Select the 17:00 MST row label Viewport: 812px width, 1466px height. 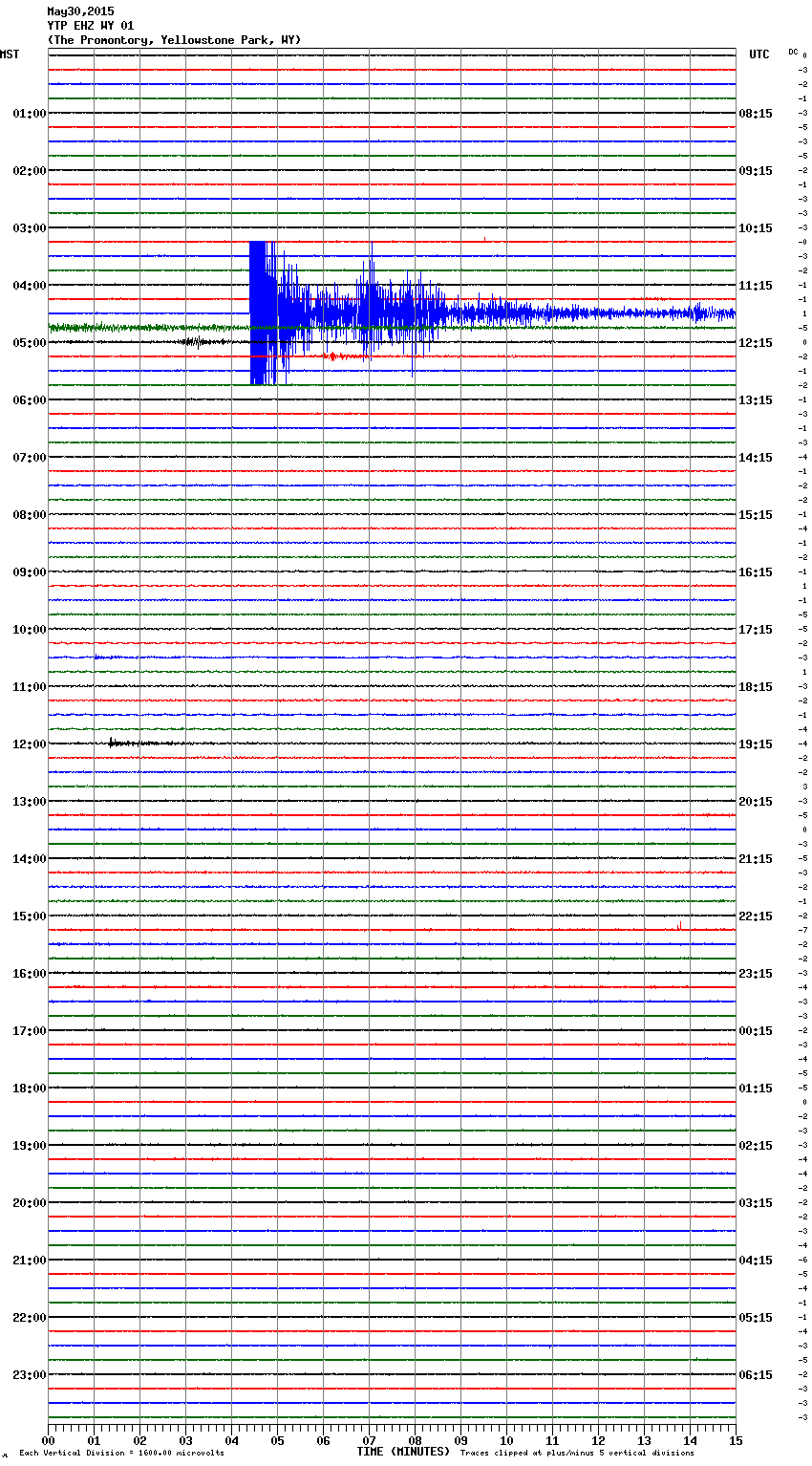(x=30, y=1031)
